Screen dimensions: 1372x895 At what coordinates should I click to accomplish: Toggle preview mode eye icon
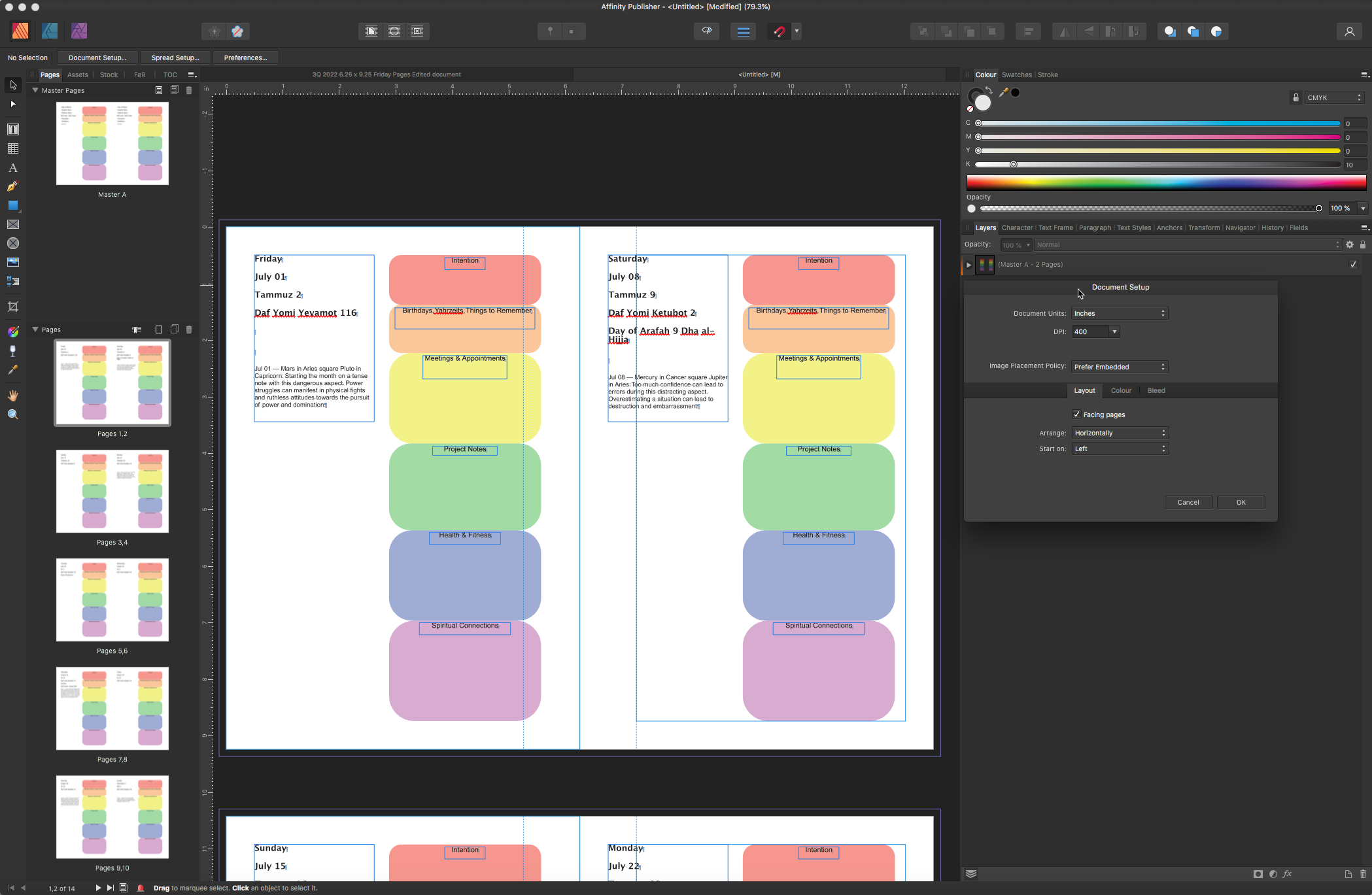click(707, 31)
